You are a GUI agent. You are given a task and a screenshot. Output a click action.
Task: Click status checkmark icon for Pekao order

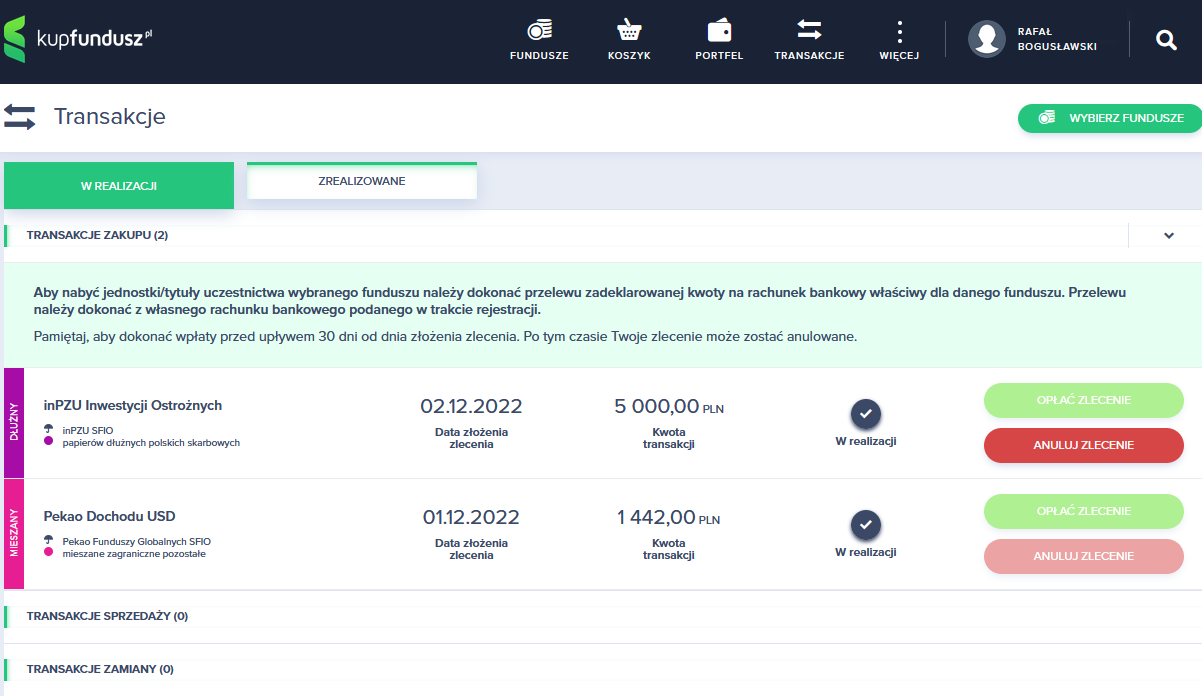[x=866, y=525]
